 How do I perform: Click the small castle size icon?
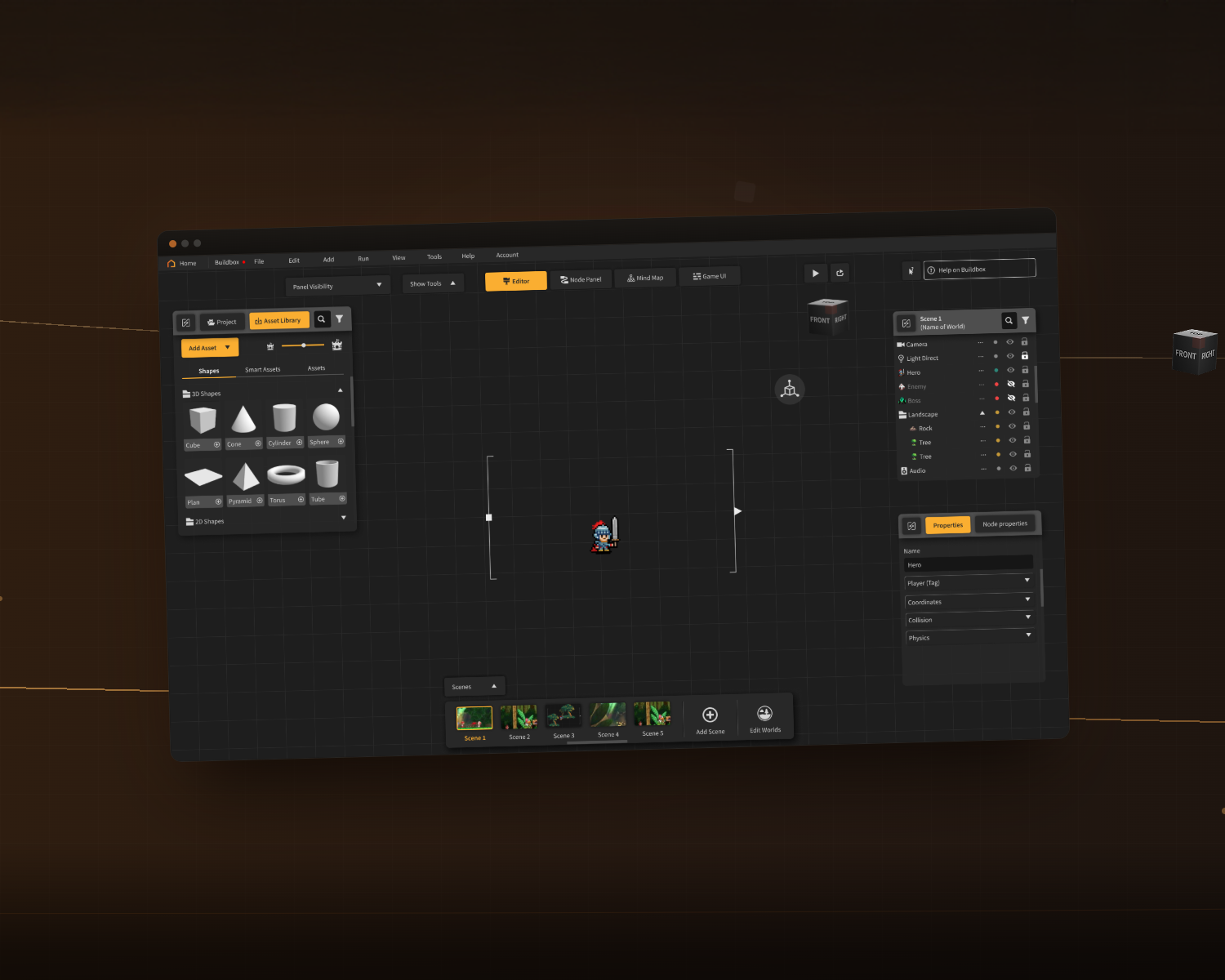click(270, 346)
